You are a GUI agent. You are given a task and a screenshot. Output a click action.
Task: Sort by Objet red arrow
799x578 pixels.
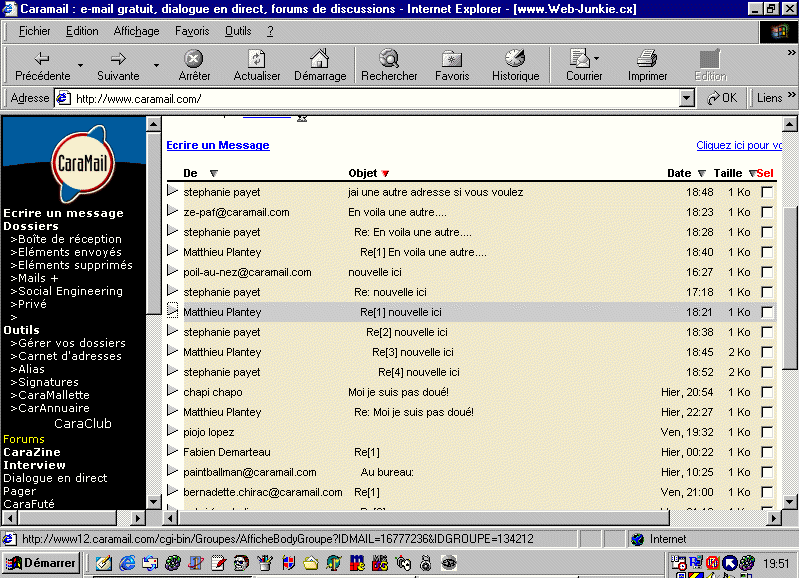[x=385, y=174]
